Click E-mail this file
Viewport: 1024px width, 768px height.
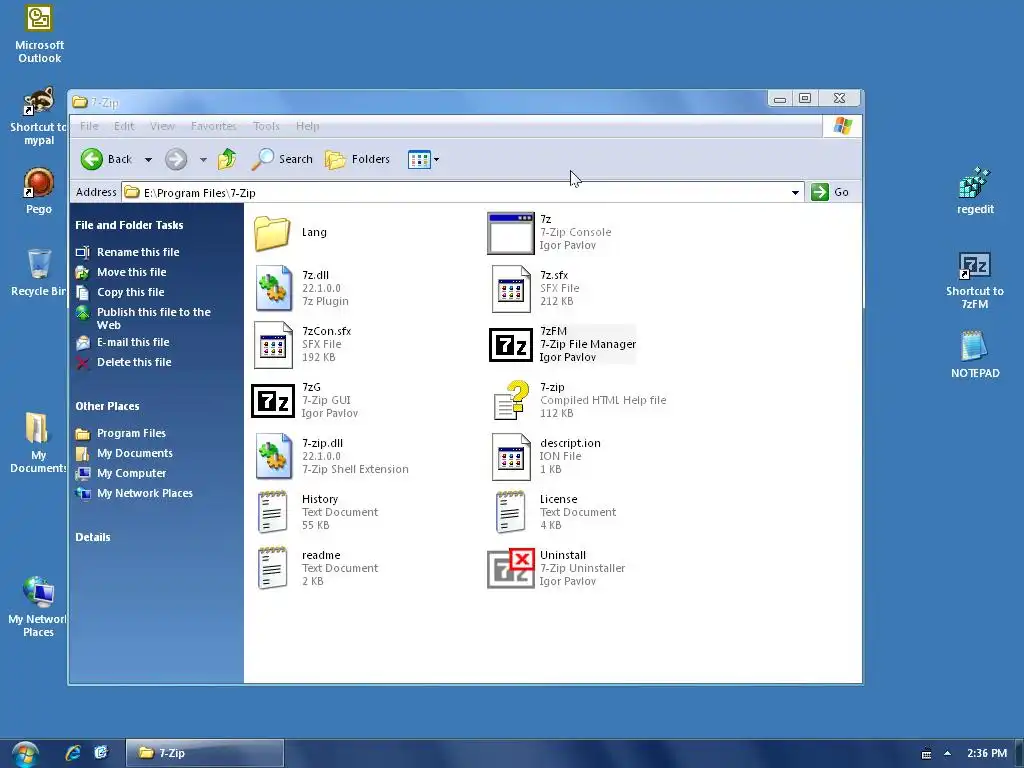coord(133,342)
